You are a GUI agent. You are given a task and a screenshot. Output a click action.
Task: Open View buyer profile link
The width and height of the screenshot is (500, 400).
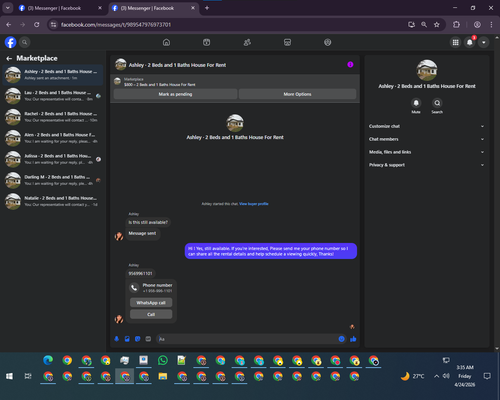point(254,204)
